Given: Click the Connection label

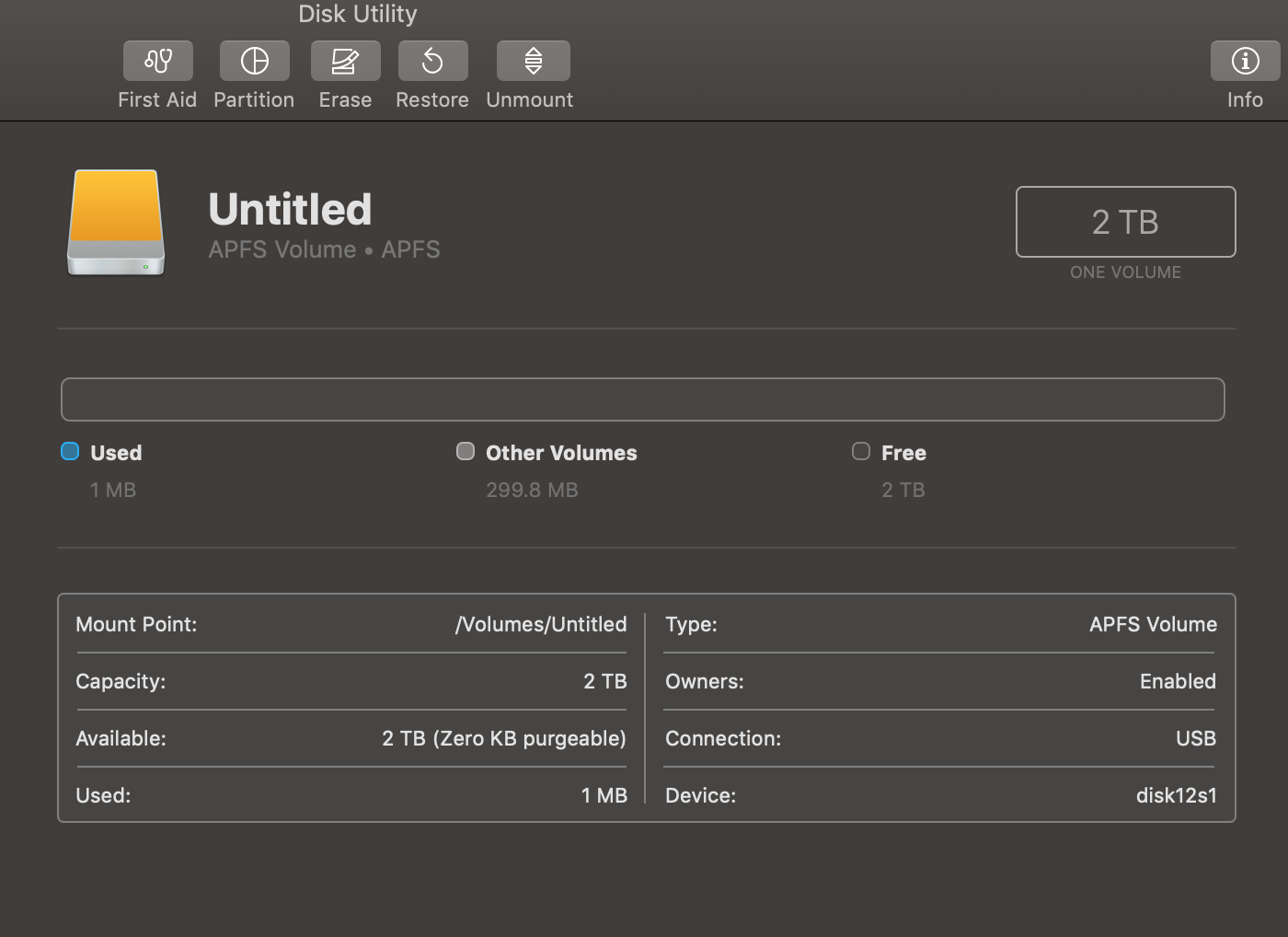Looking at the screenshot, I should coord(723,738).
